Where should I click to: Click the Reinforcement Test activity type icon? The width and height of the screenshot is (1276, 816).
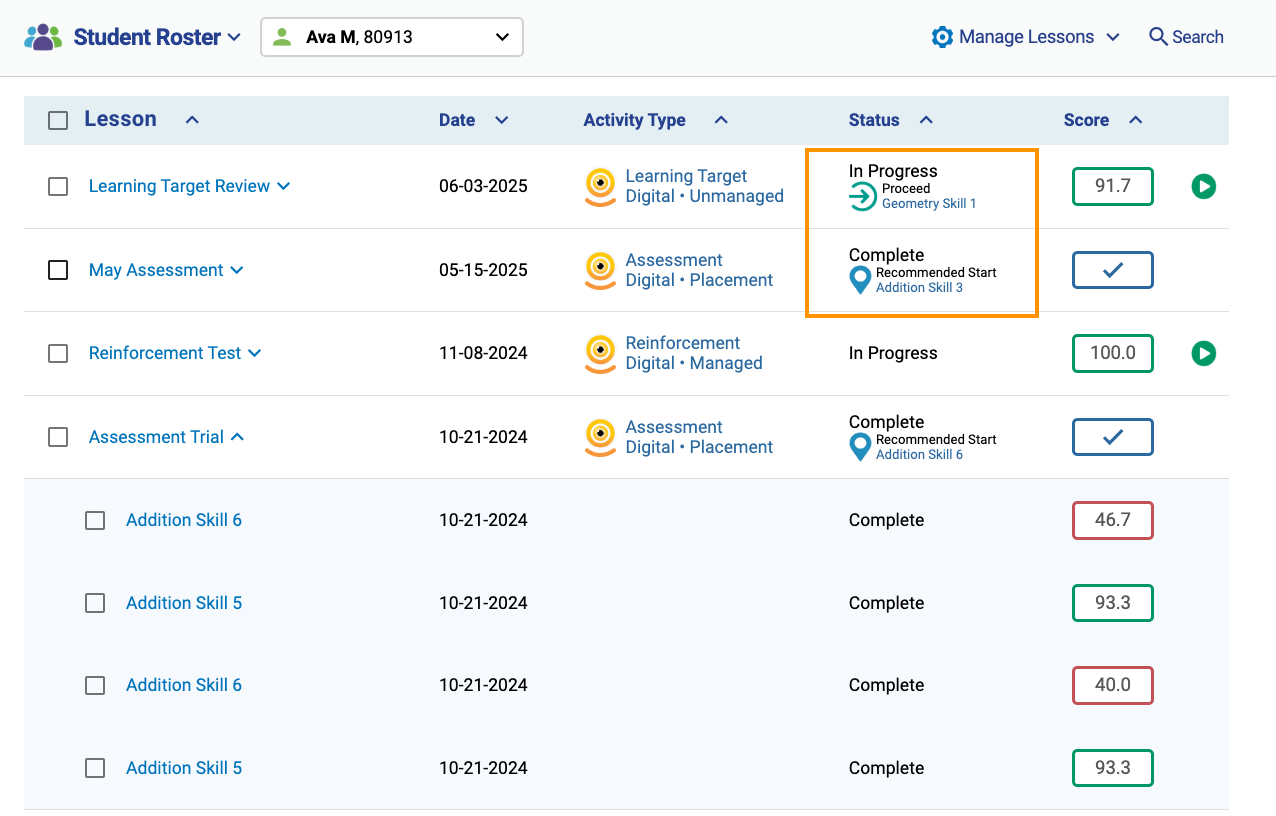600,354
